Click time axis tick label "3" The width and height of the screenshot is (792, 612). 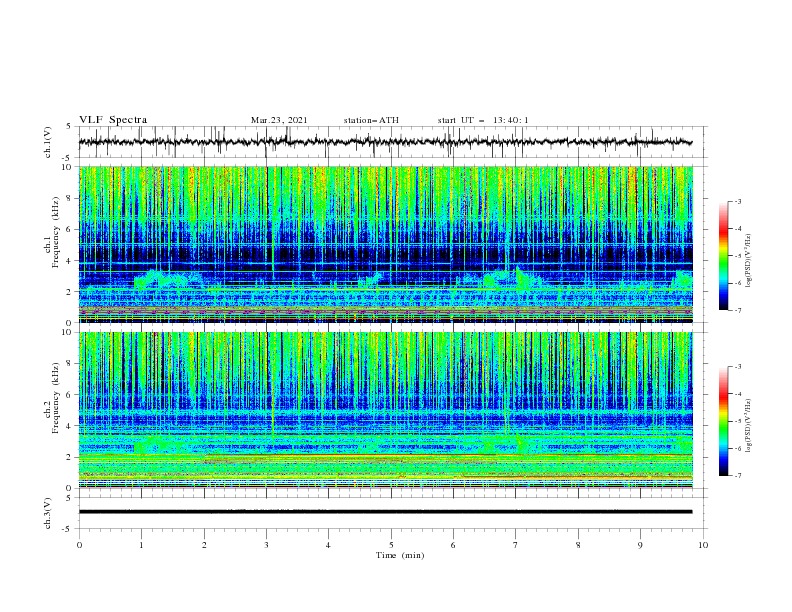click(266, 545)
